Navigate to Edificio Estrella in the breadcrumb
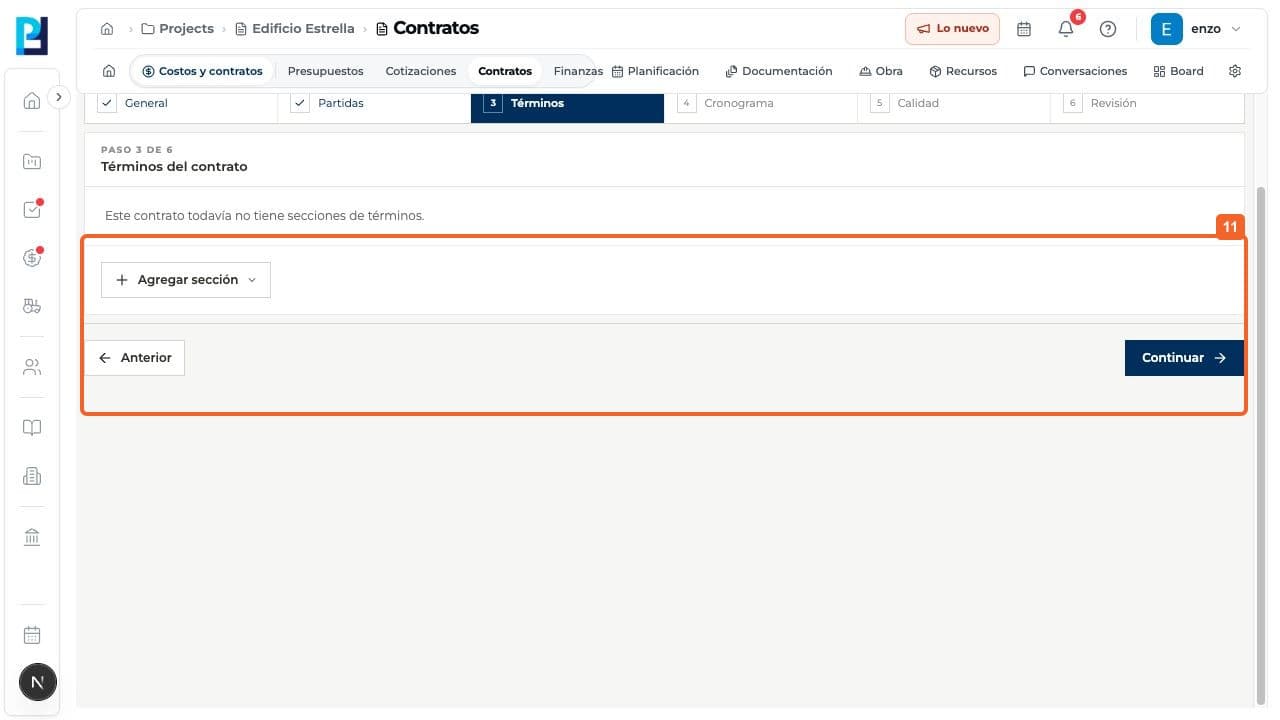This screenshot has height=720, width=1280. point(295,29)
